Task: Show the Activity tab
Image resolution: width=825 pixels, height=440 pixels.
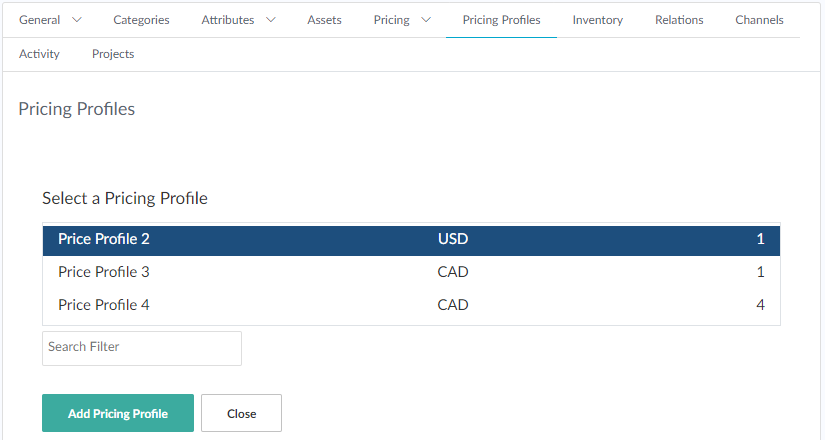Action: (x=39, y=54)
